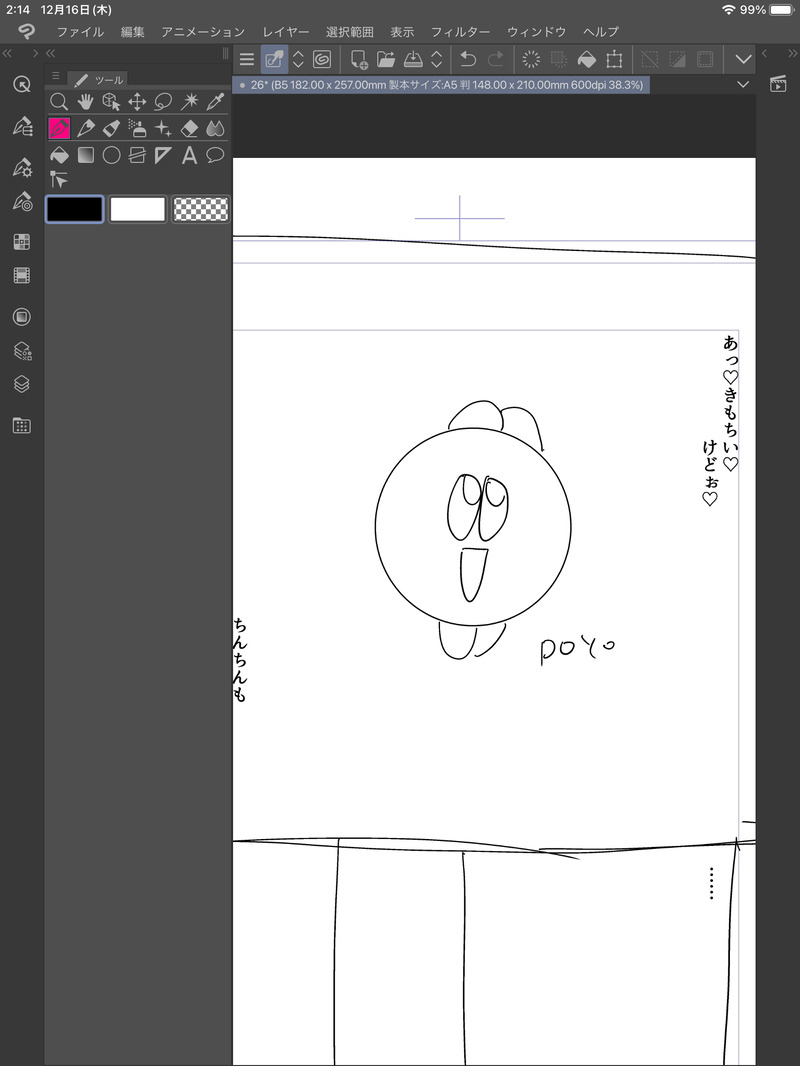The width and height of the screenshot is (800, 1066).
Task: Create a new canvas file
Action: [x=359, y=59]
